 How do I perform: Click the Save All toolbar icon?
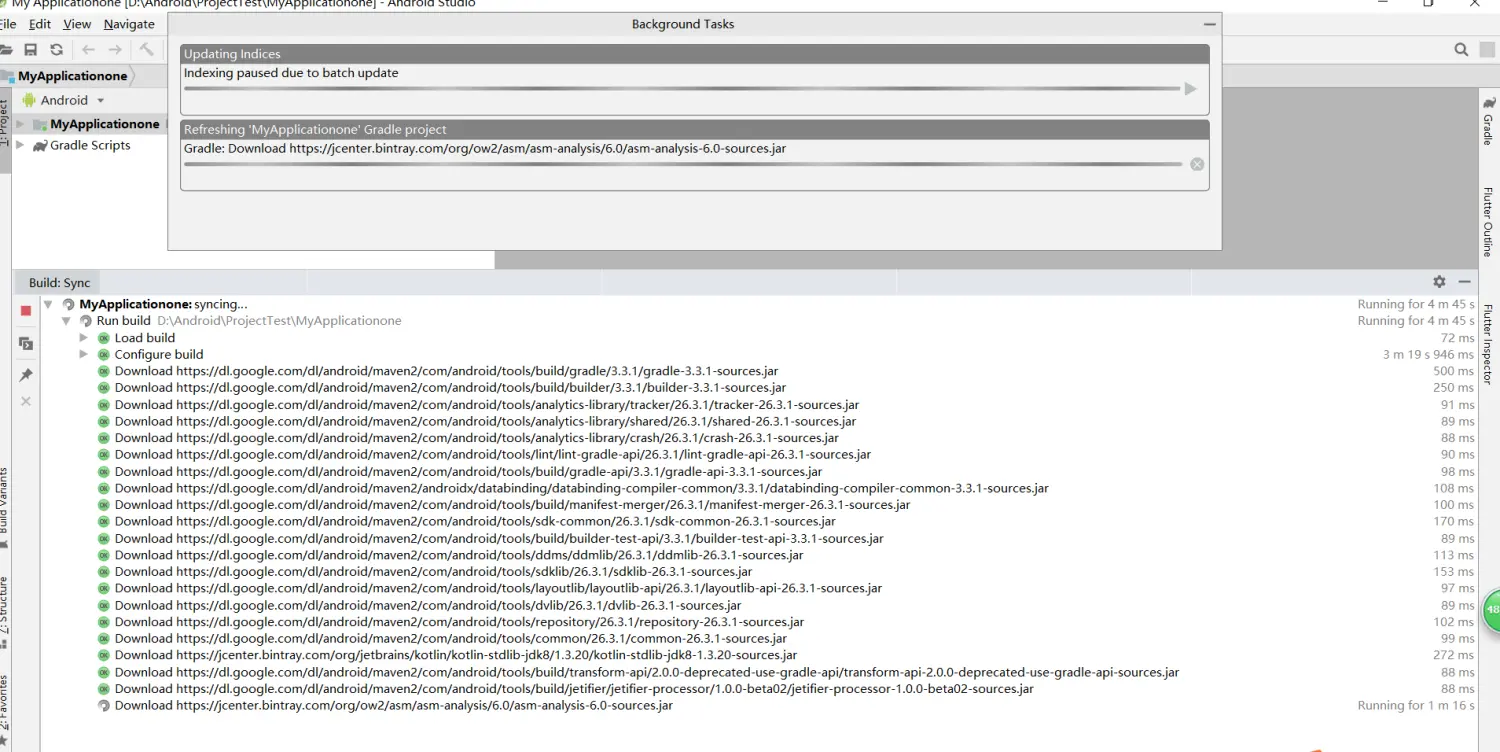[x=31, y=50]
